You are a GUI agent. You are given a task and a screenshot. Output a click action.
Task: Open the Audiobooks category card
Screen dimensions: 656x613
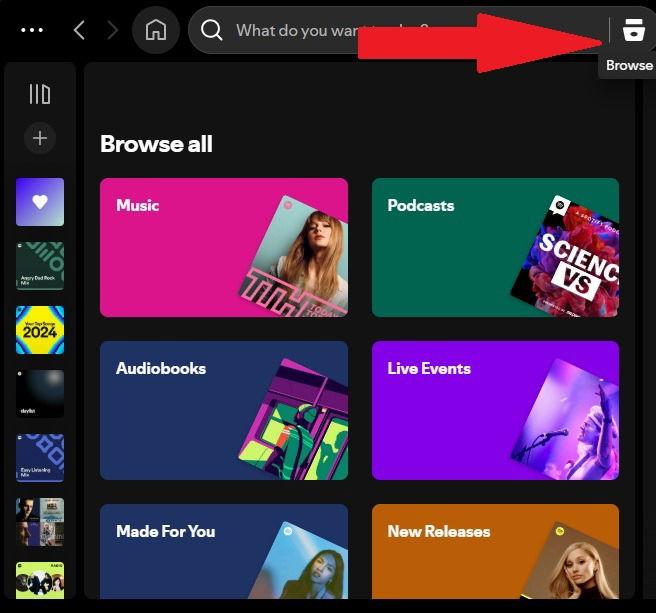click(224, 410)
